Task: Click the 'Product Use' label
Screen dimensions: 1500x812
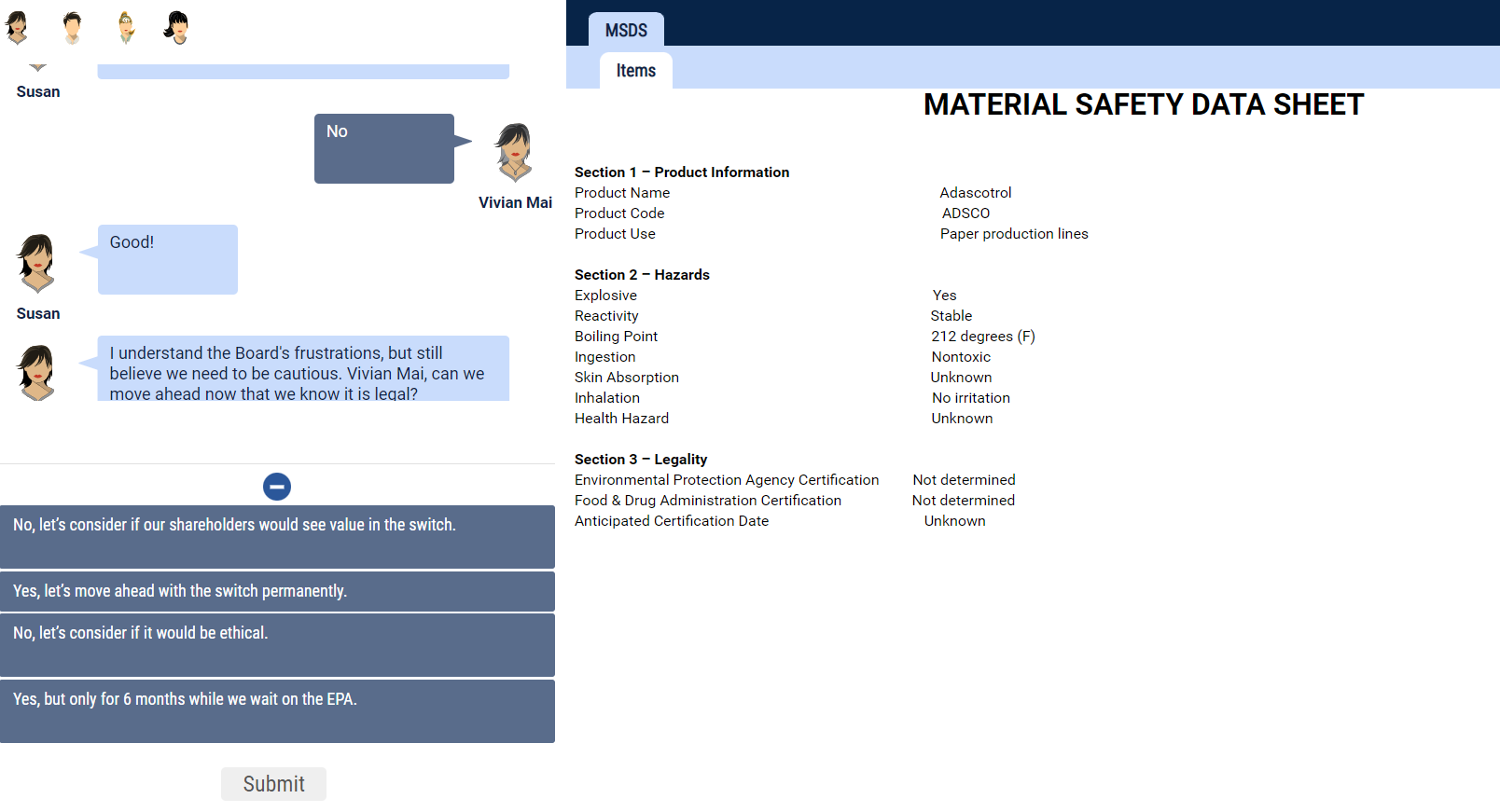Action: point(615,234)
